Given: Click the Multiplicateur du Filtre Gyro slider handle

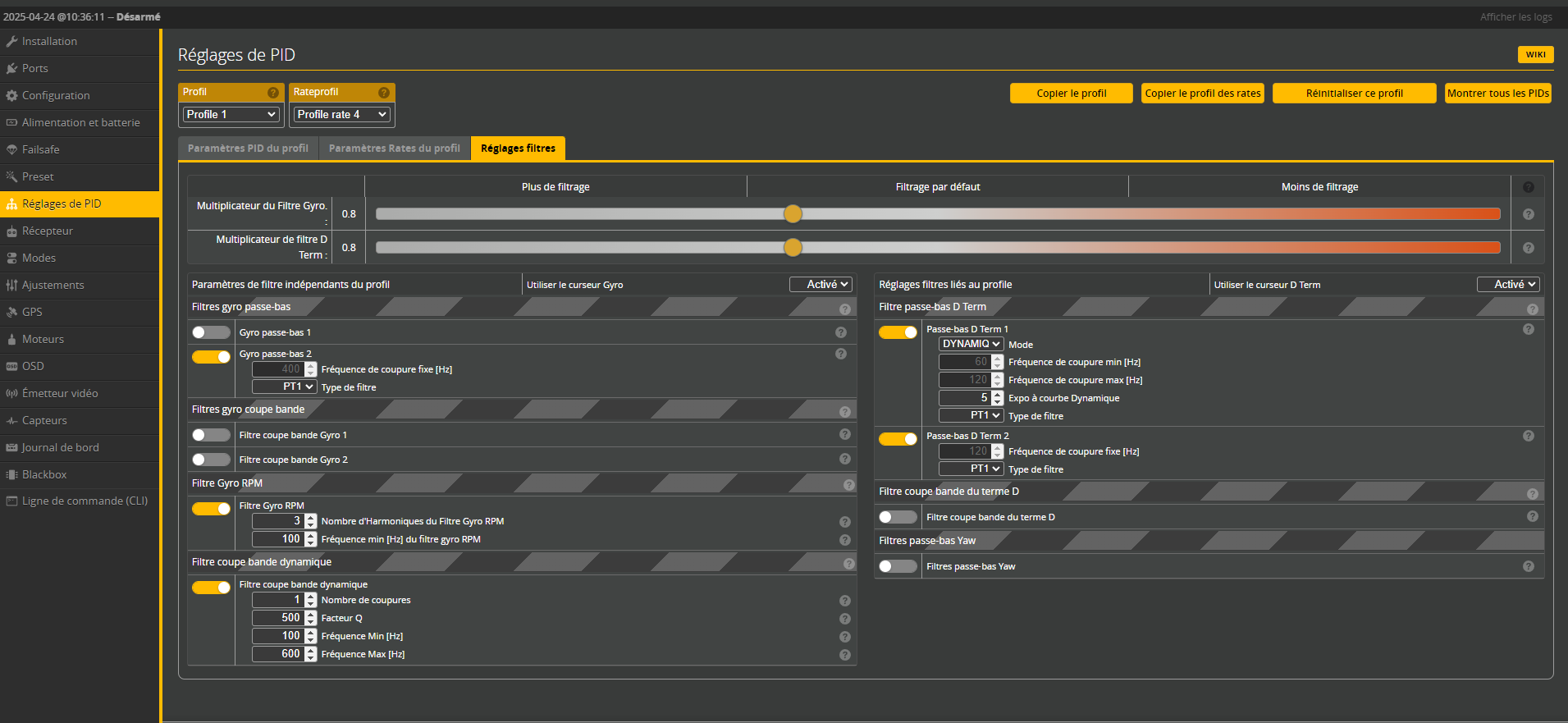Looking at the screenshot, I should (x=793, y=214).
